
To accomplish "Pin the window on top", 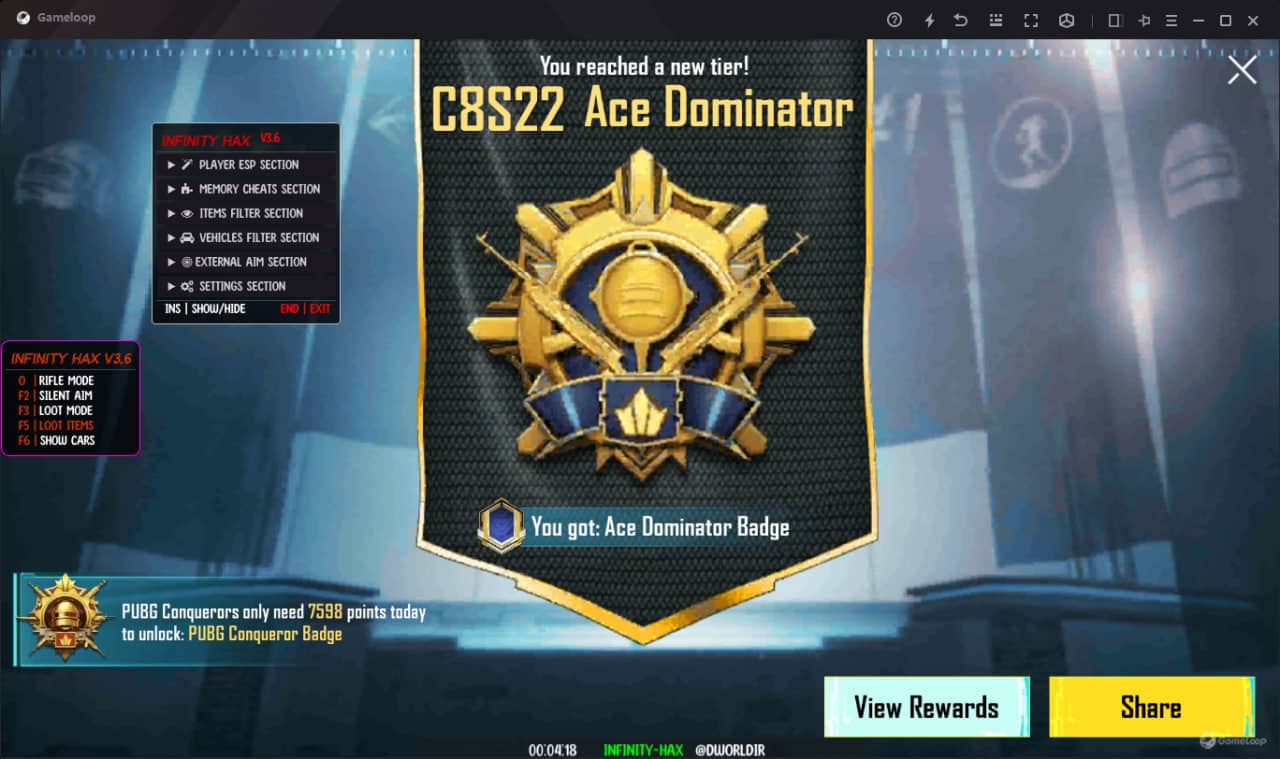I will coord(1145,20).
